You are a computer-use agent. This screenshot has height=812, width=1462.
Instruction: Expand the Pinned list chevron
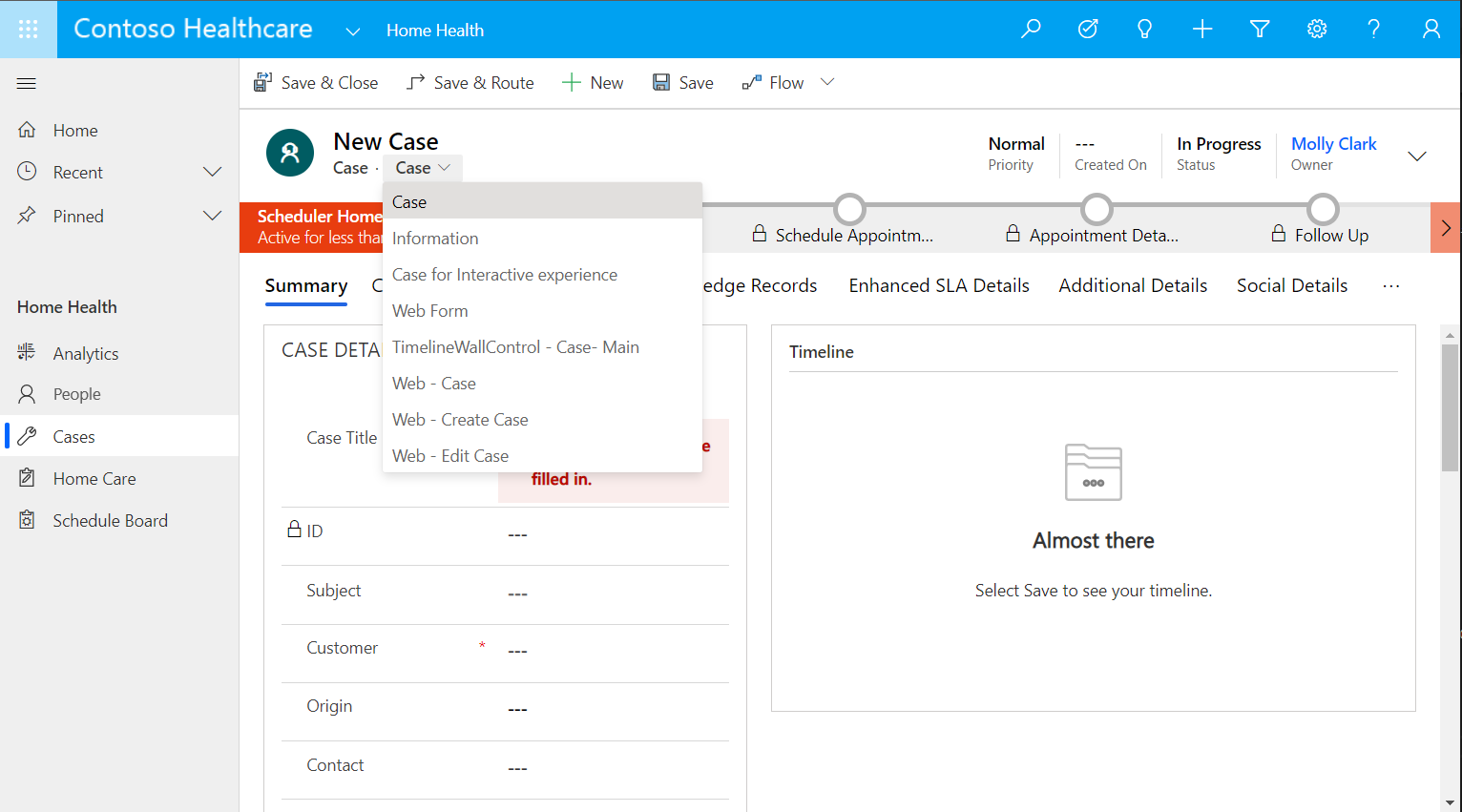pos(213,216)
